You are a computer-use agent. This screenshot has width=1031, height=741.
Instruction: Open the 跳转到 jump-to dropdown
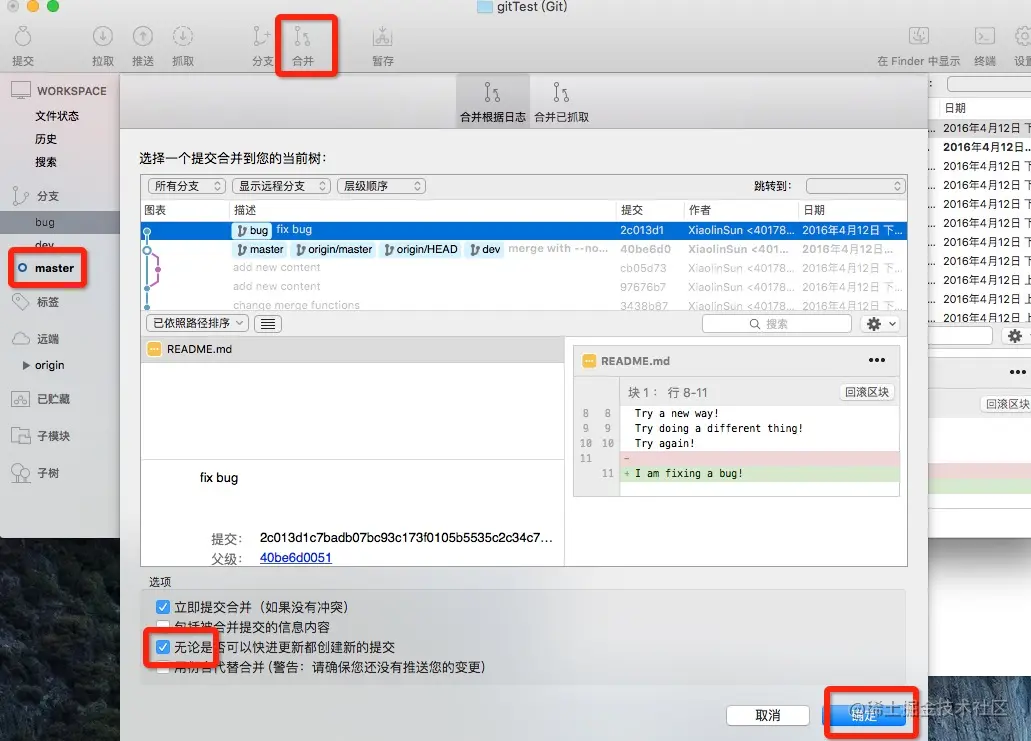855,186
